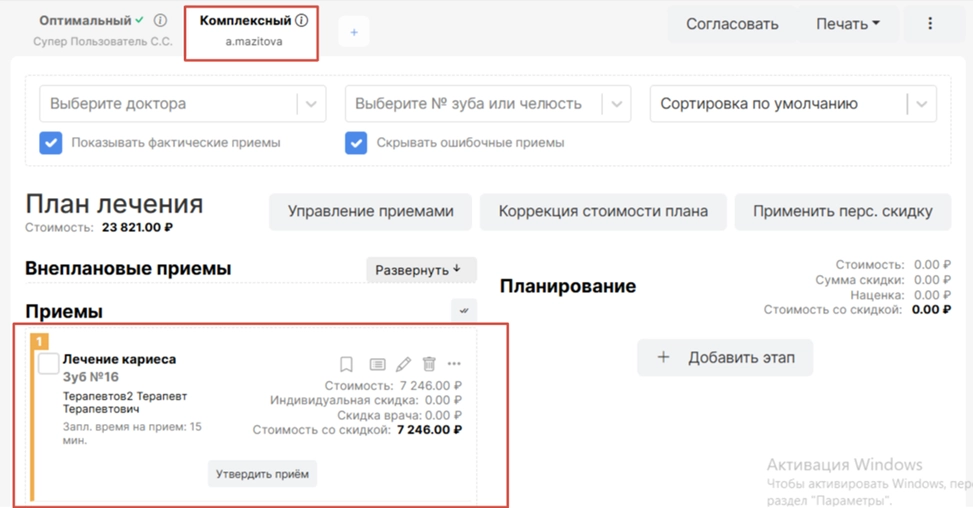
Task: Edit the Лечение кариеса appointment with the pencil icon
Action: [x=403, y=365]
